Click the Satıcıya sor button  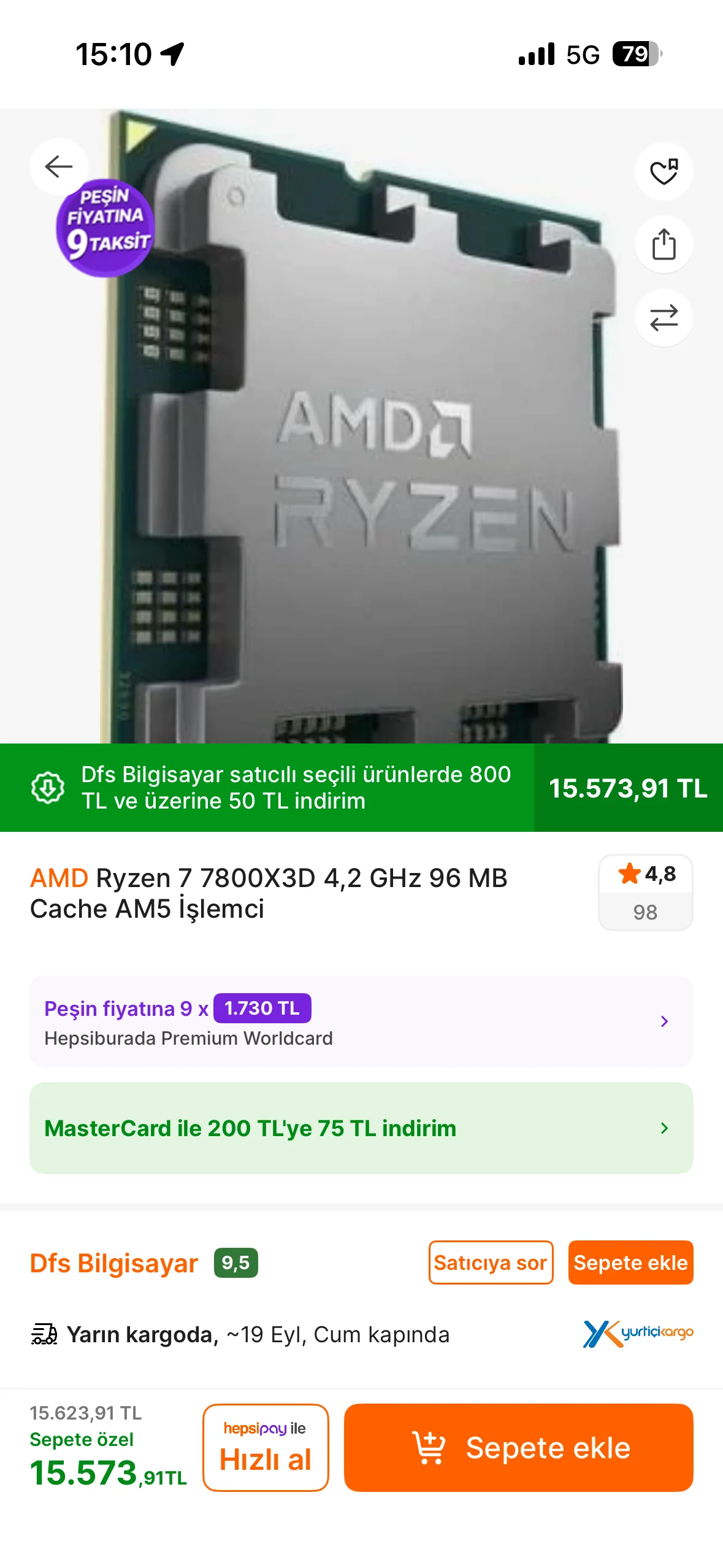pyautogui.click(x=491, y=1262)
